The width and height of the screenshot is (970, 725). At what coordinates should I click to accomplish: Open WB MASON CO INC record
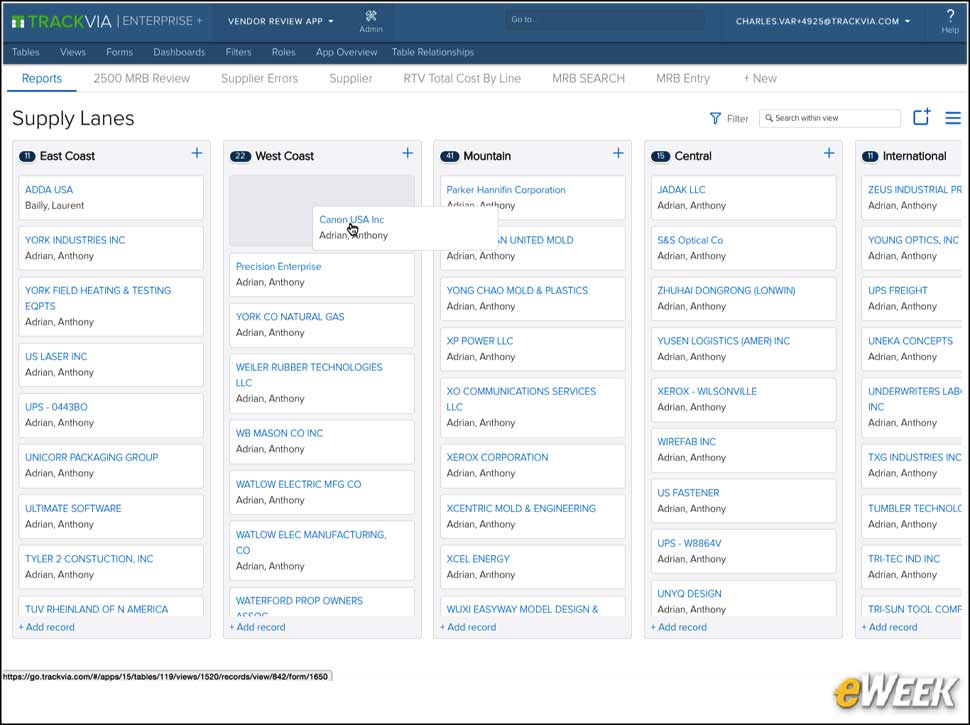279,433
